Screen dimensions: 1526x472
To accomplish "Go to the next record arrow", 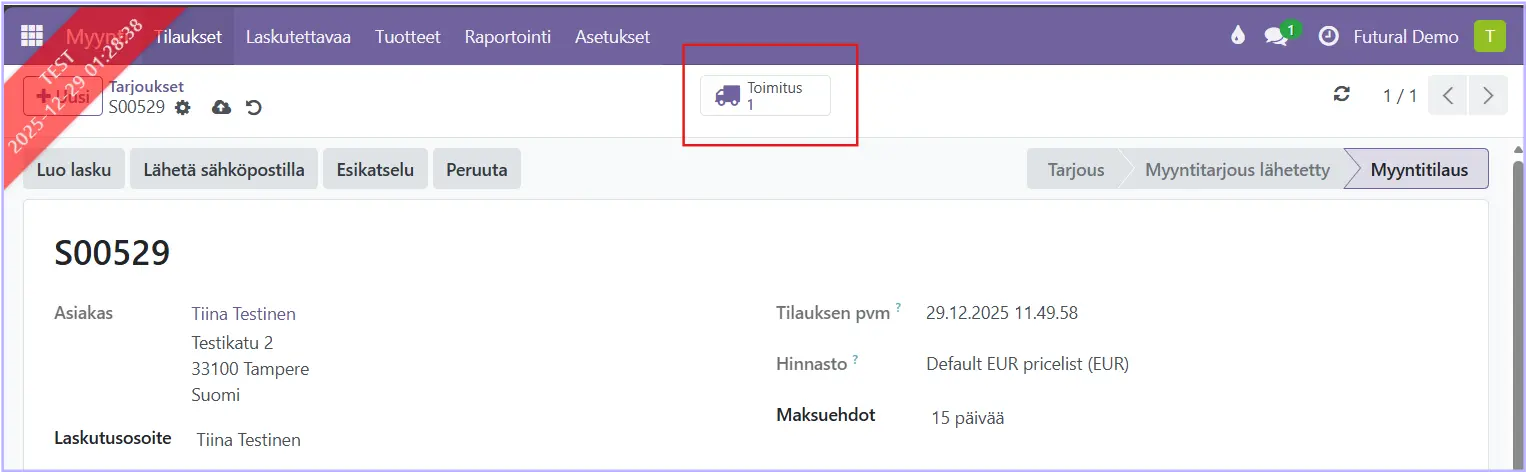I will click(1488, 95).
